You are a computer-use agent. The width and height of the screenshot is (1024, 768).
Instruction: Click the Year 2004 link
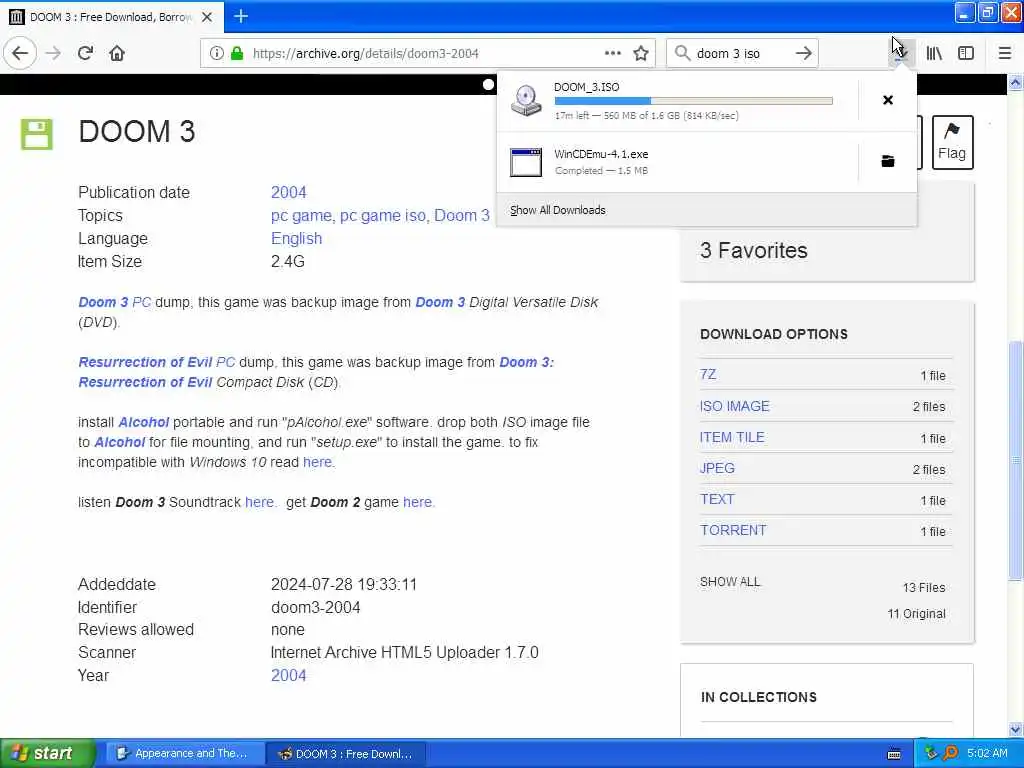tap(289, 675)
